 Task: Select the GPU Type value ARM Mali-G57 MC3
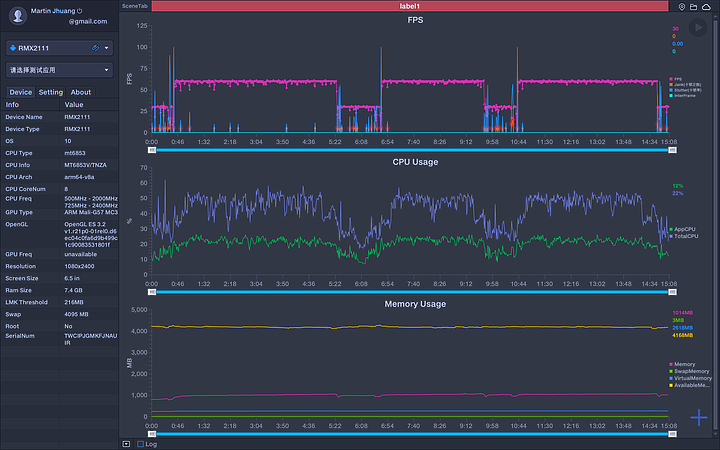pos(91,212)
